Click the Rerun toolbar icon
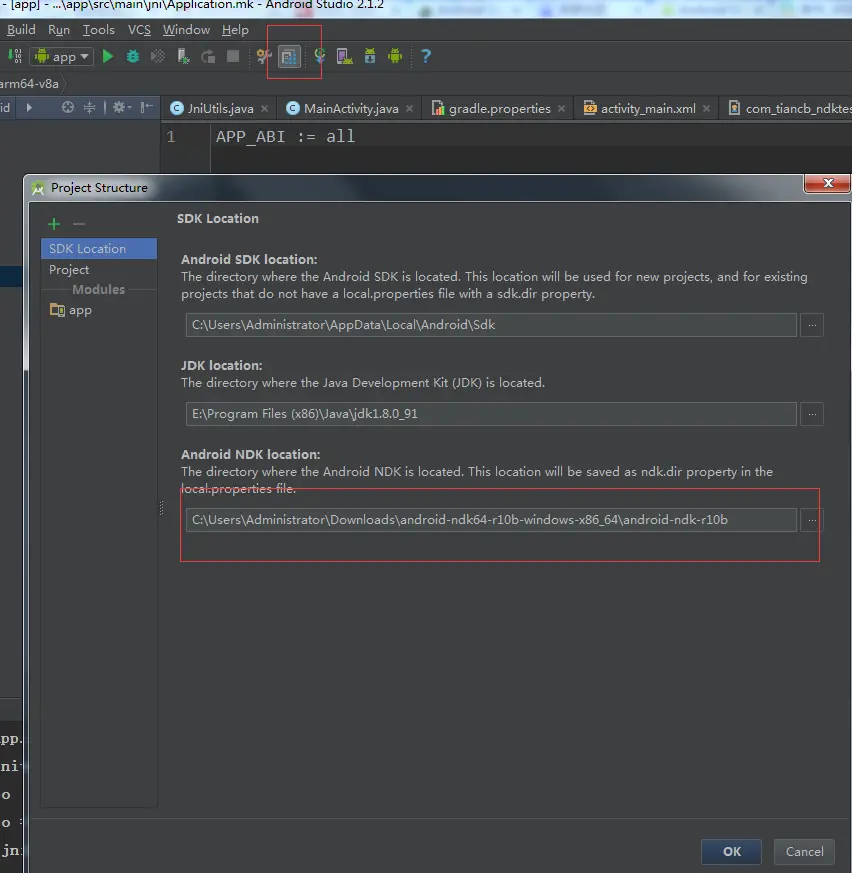 tap(208, 56)
